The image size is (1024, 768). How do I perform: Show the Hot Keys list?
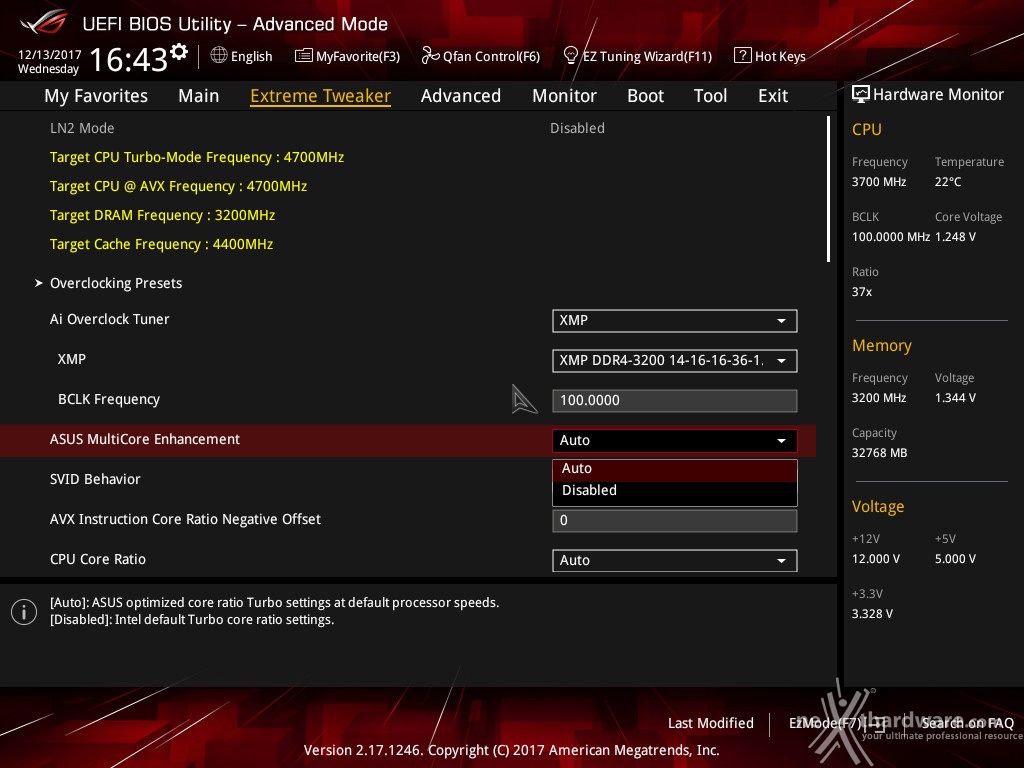(780, 56)
